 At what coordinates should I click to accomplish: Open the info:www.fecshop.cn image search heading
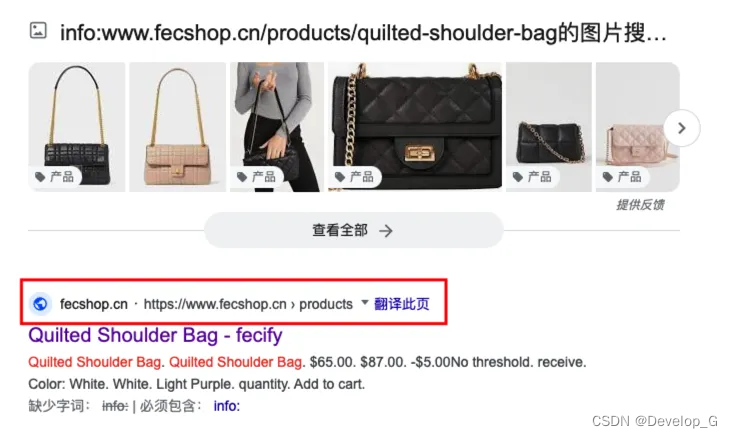click(363, 33)
